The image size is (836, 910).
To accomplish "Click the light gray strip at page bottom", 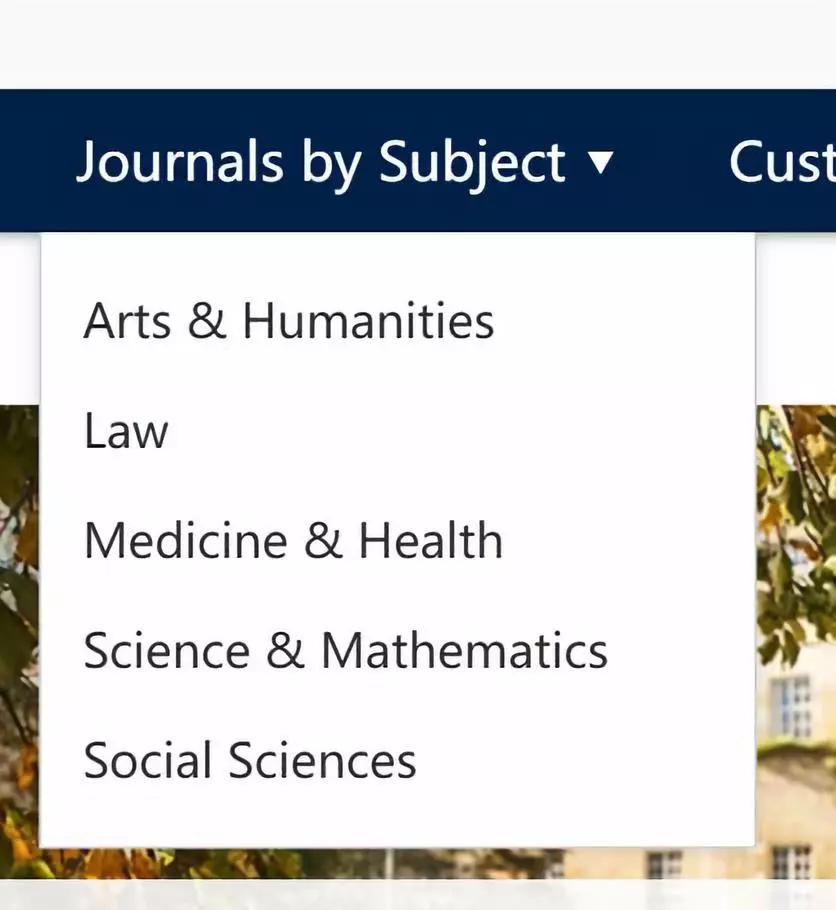I will [418, 895].
